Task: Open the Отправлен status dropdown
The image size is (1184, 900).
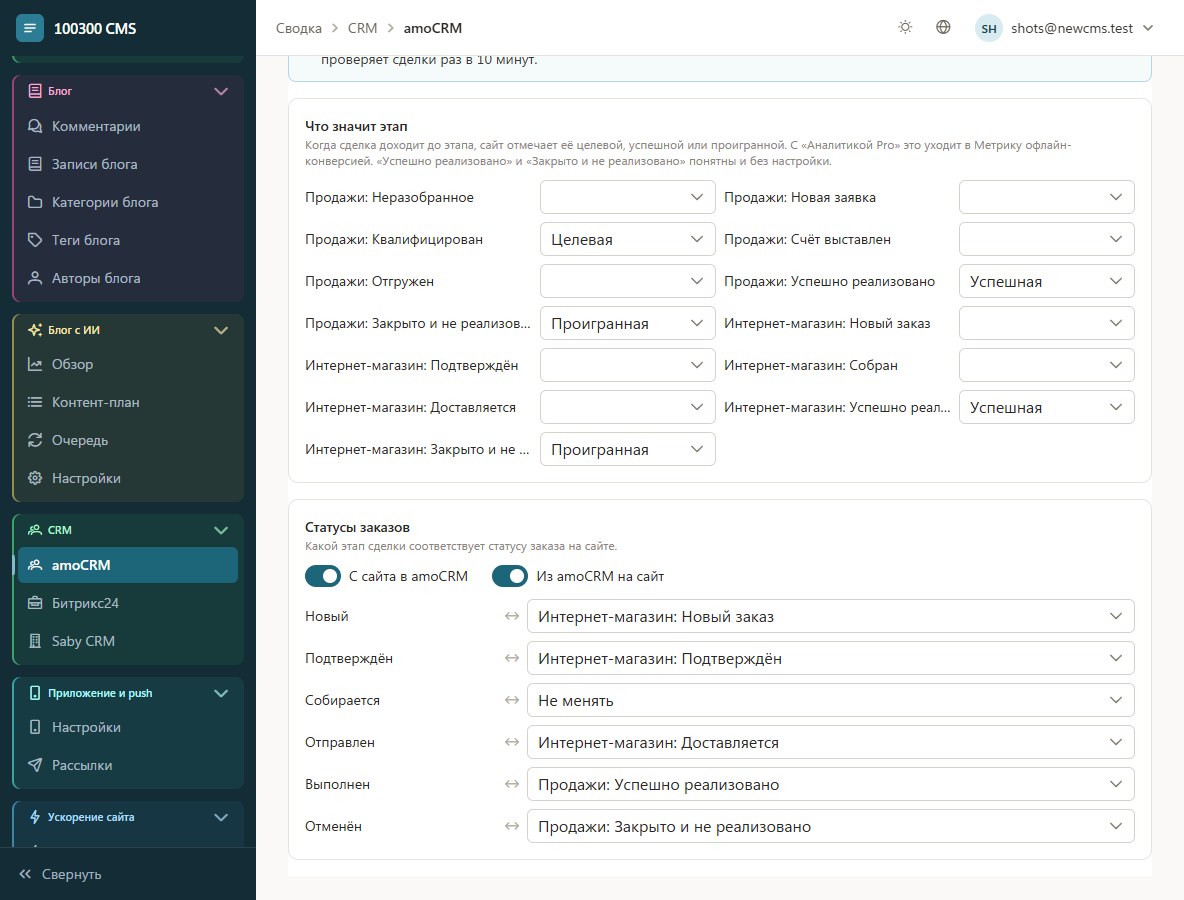Action: (x=831, y=742)
